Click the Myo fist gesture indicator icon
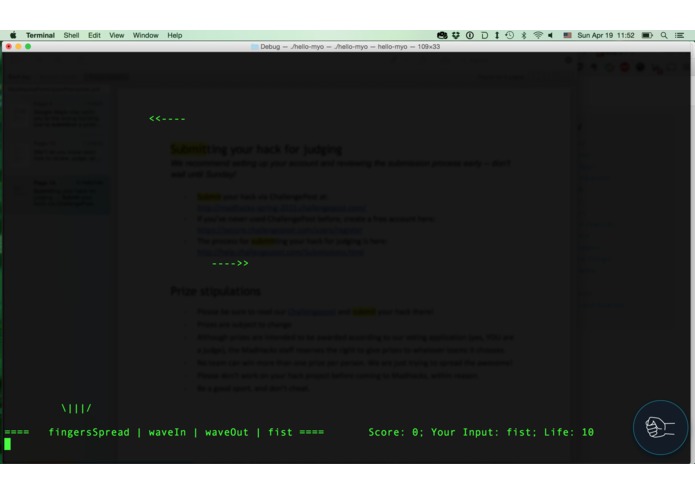This screenshot has height=494, width=695. (660, 428)
